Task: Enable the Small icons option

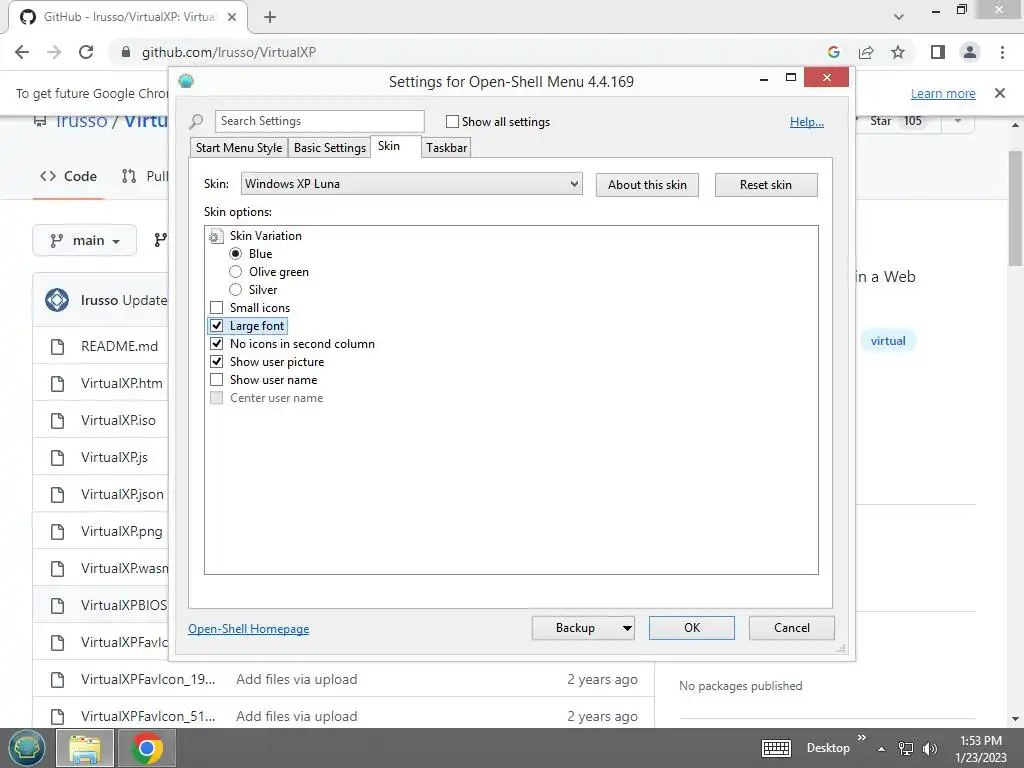Action: pyautogui.click(x=216, y=308)
